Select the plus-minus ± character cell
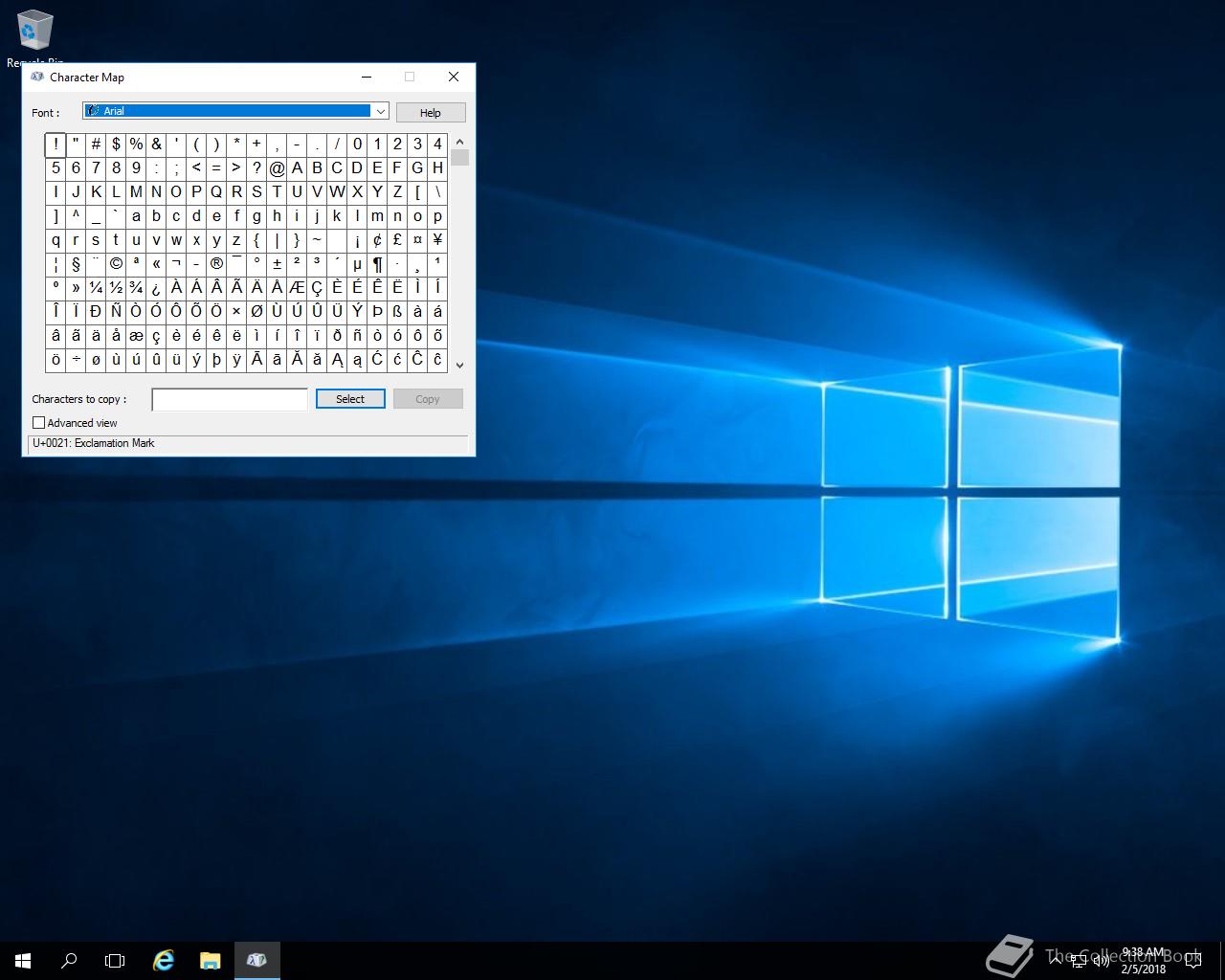The width and height of the screenshot is (1225, 980). [277, 264]
